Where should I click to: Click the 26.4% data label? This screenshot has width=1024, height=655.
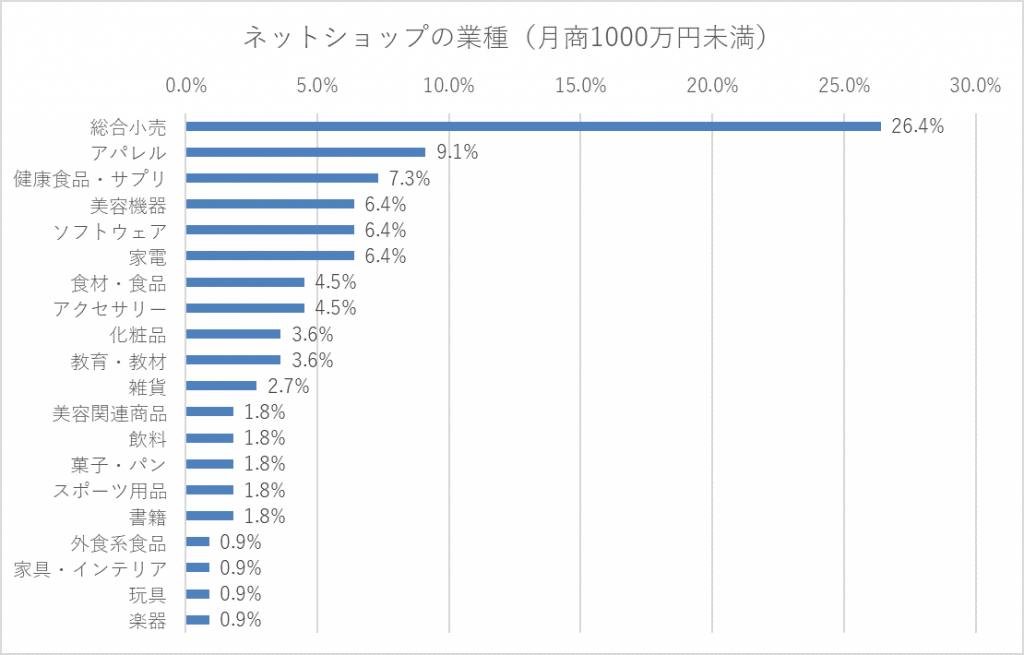[x=918, y=126]
